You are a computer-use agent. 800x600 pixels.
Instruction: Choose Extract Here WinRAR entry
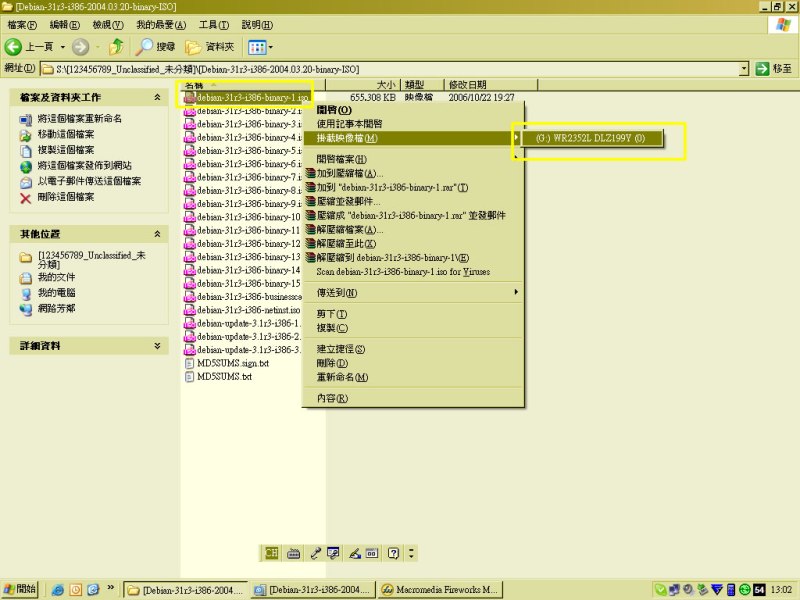(413, 243)
